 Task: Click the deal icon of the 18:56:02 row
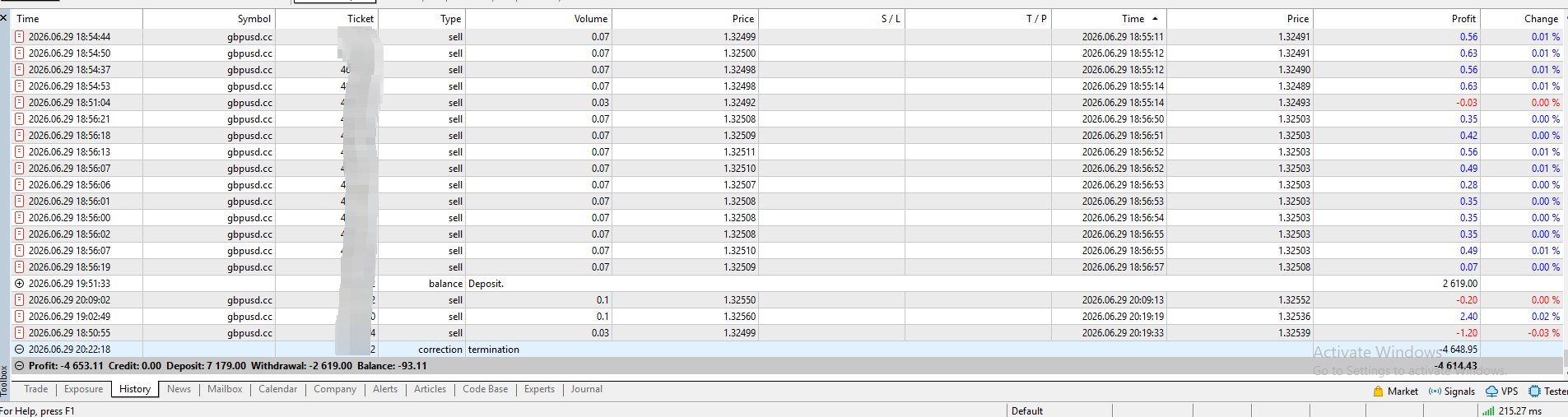point(20,234)
